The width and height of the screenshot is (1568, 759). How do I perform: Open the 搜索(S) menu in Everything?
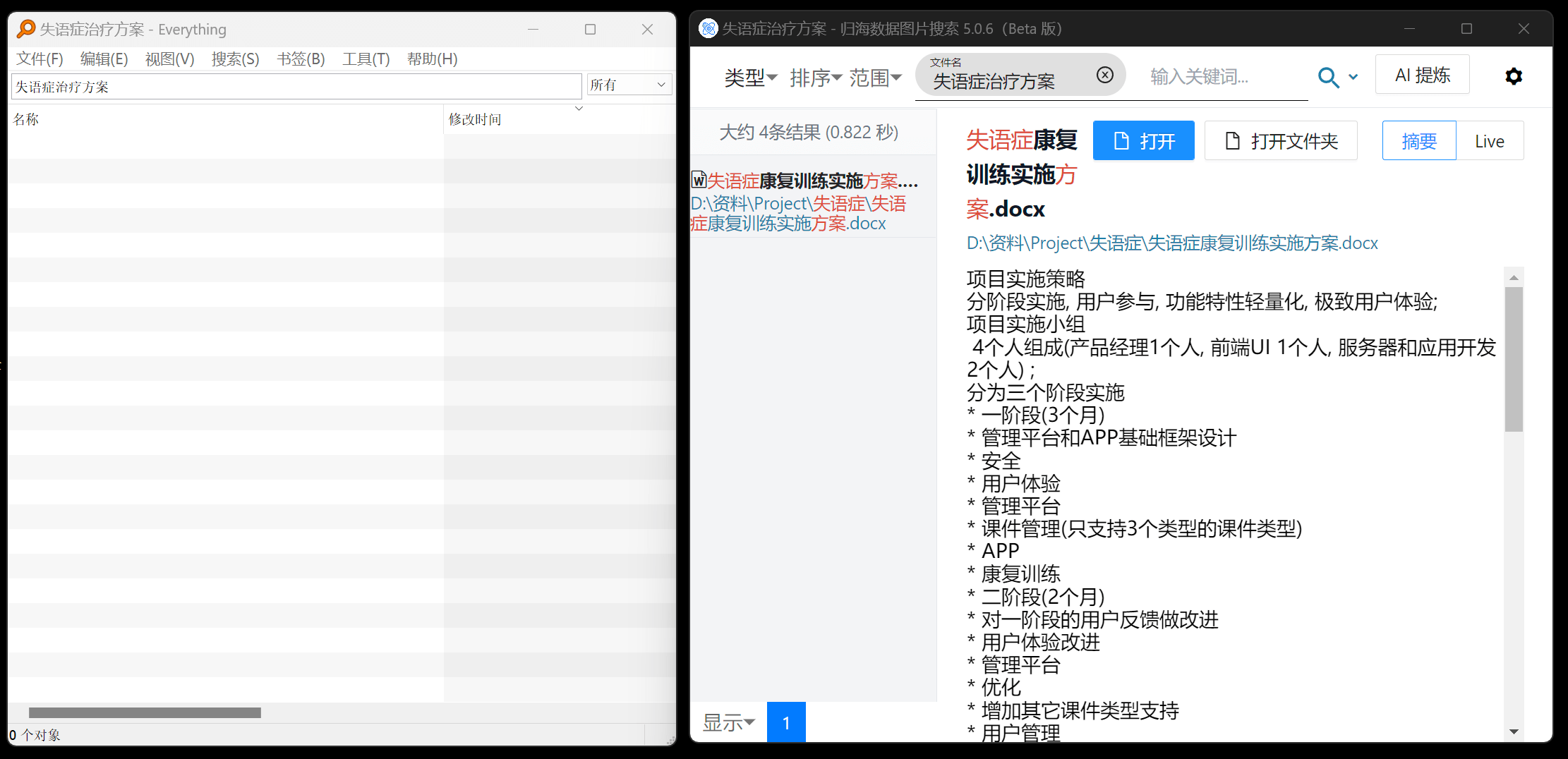[x=235, y=59]
